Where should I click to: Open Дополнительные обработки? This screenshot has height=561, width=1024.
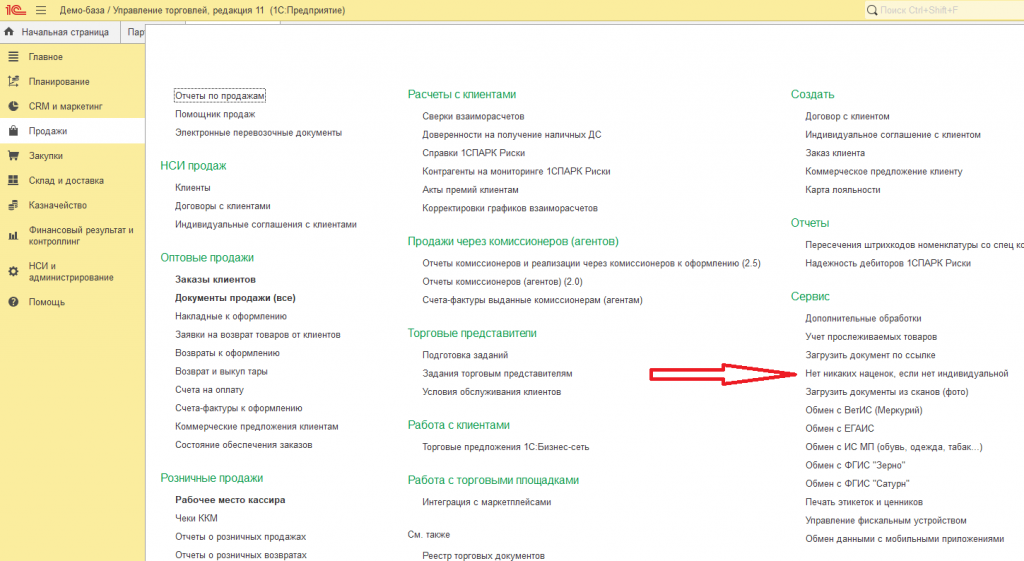tap(863, 318)
